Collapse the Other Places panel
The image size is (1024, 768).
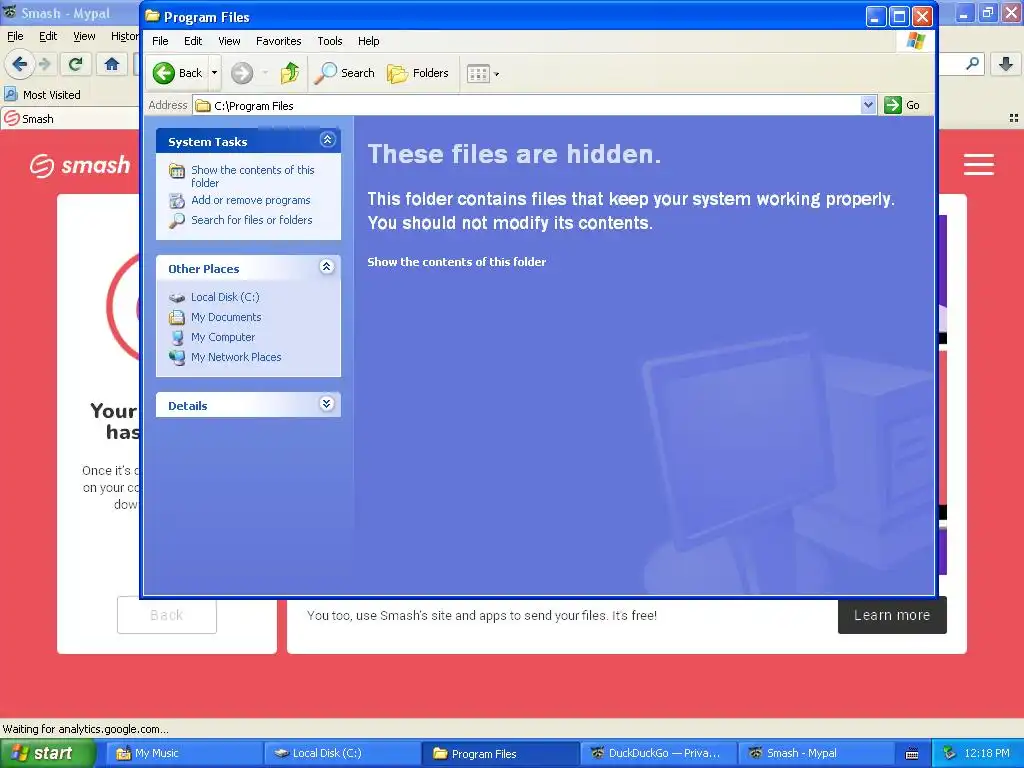(327, 266)
